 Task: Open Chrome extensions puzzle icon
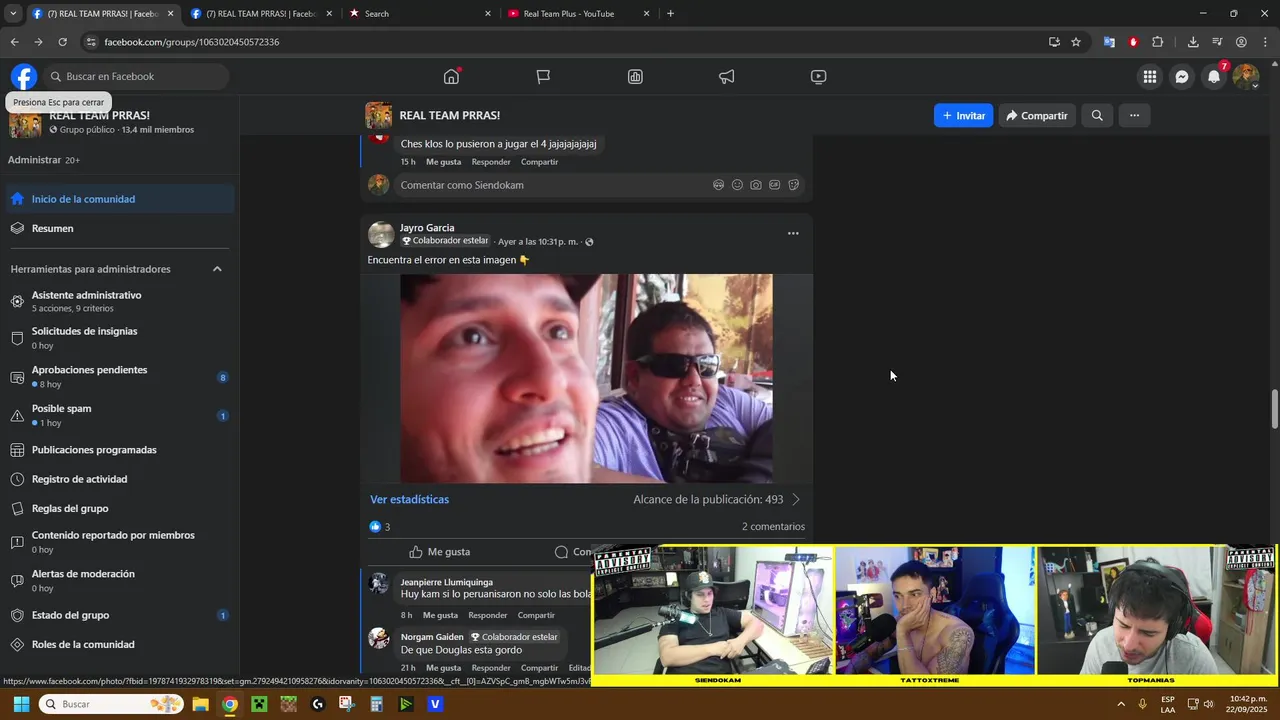[1158, 42]
